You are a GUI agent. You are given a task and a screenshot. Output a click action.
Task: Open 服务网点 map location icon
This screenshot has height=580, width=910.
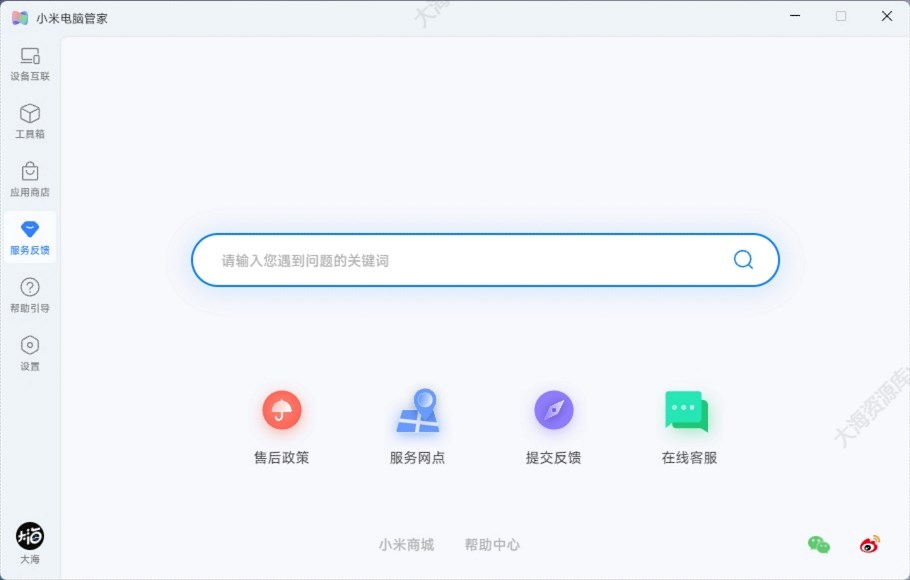pos(418,410)
